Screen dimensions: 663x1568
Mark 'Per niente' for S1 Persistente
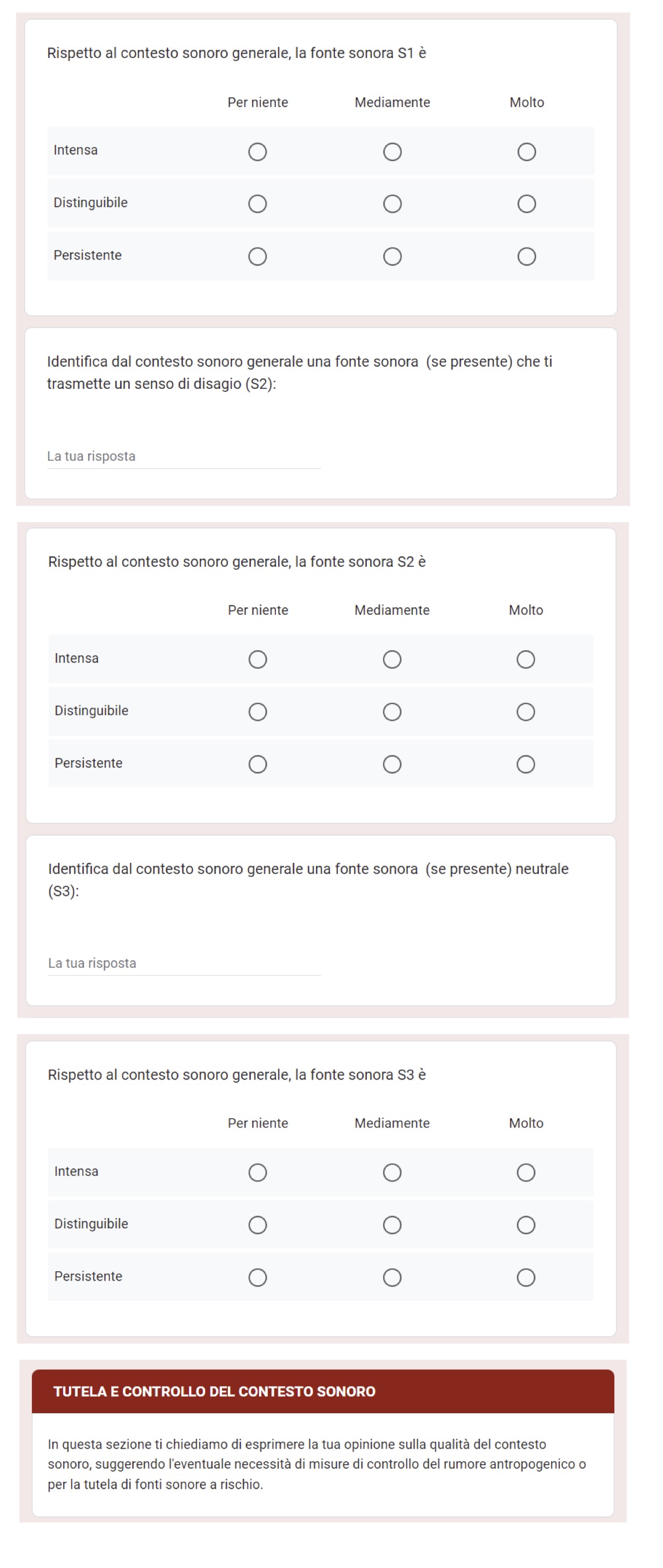coord(257,256)
